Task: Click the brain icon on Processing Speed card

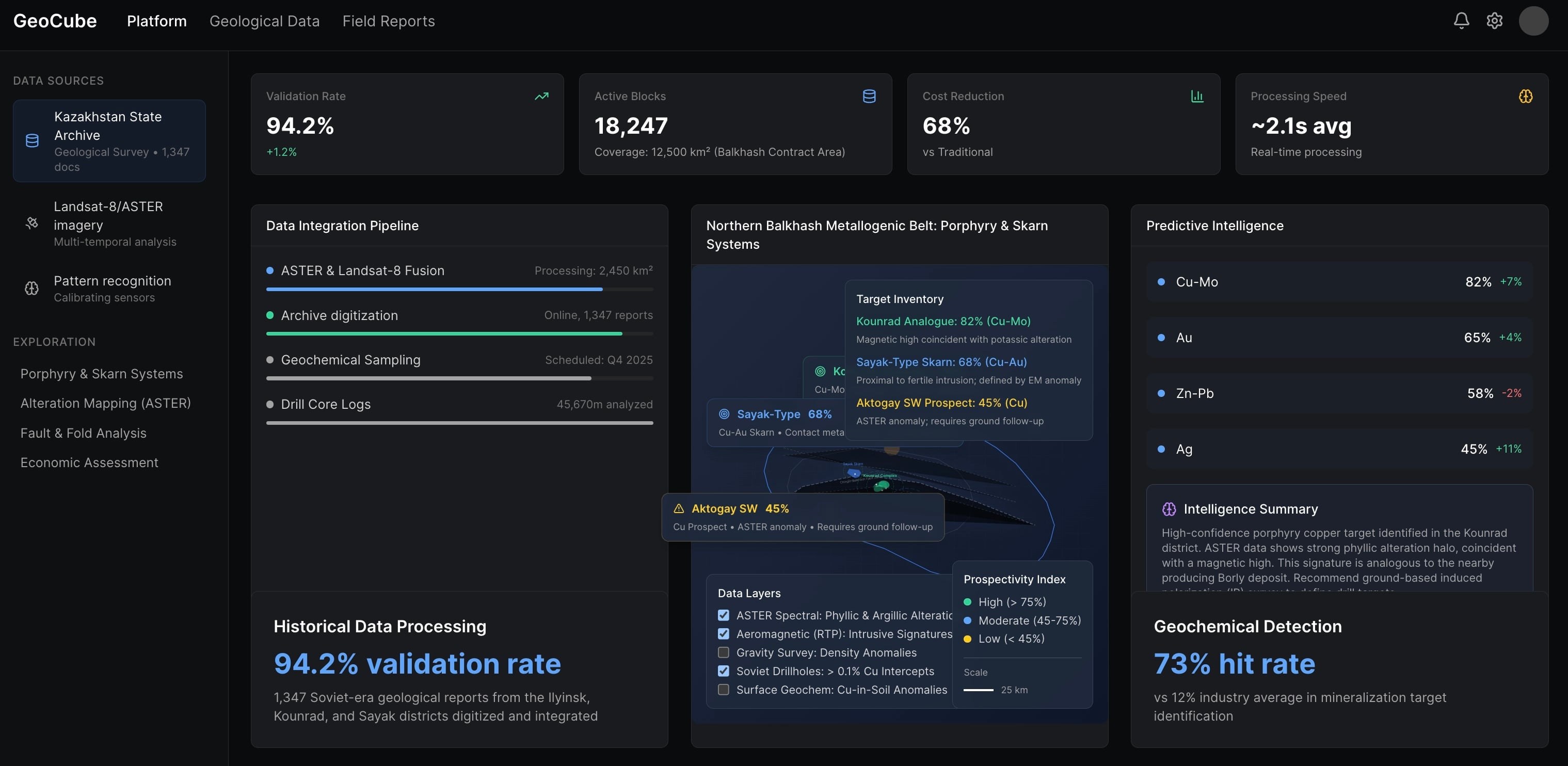Action: 1525,95
